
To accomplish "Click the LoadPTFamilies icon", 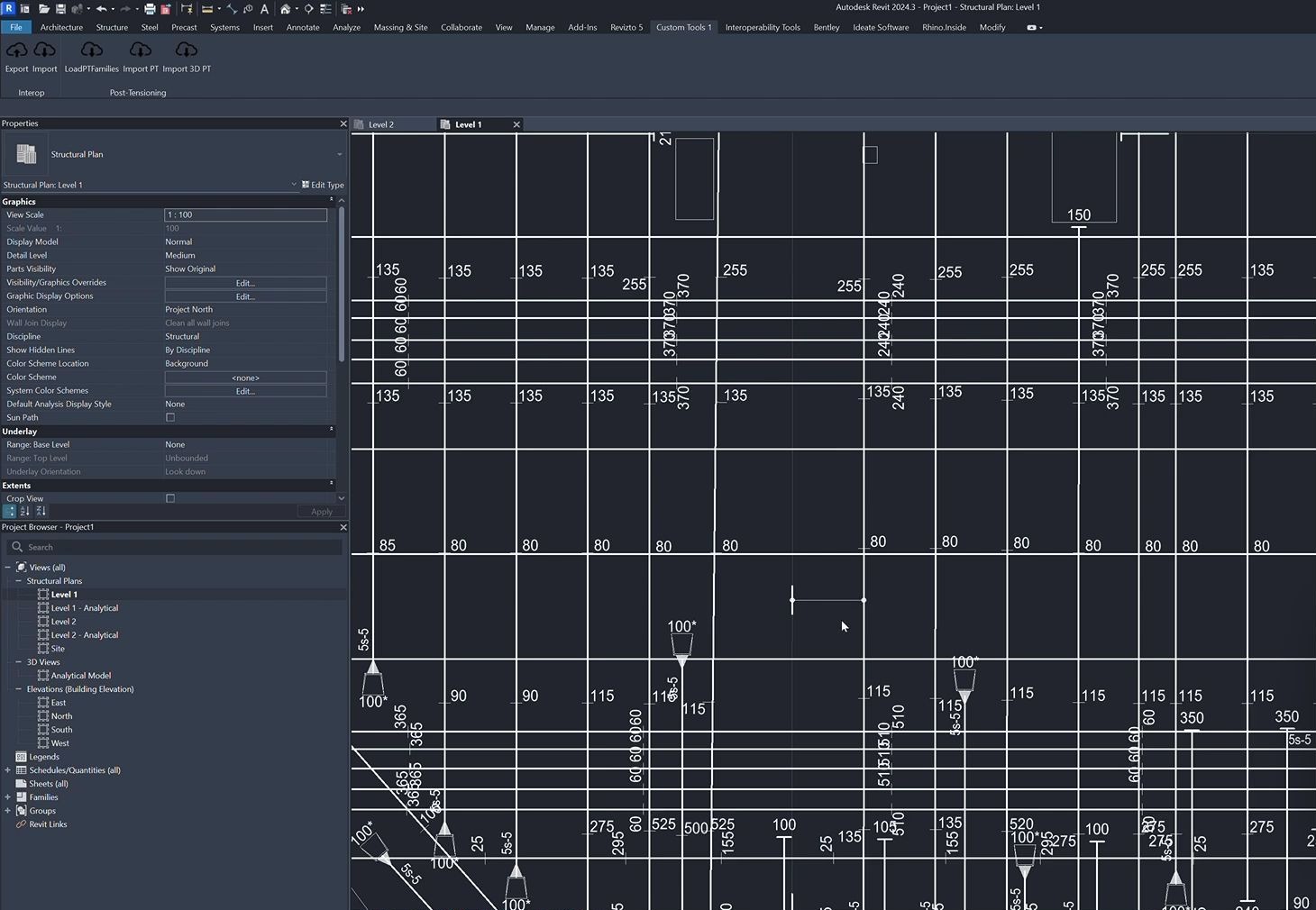I will point(91,50).
